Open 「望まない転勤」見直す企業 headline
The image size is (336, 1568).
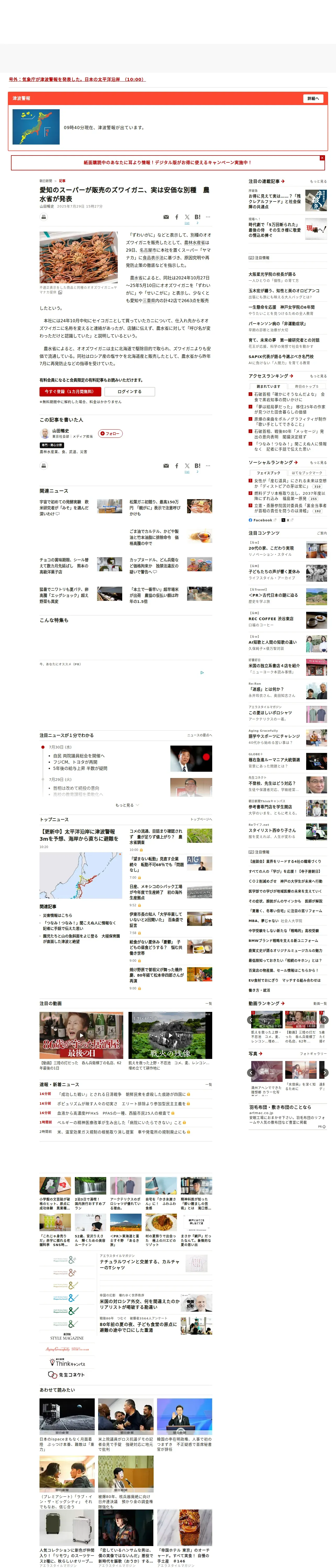(156, 864)
